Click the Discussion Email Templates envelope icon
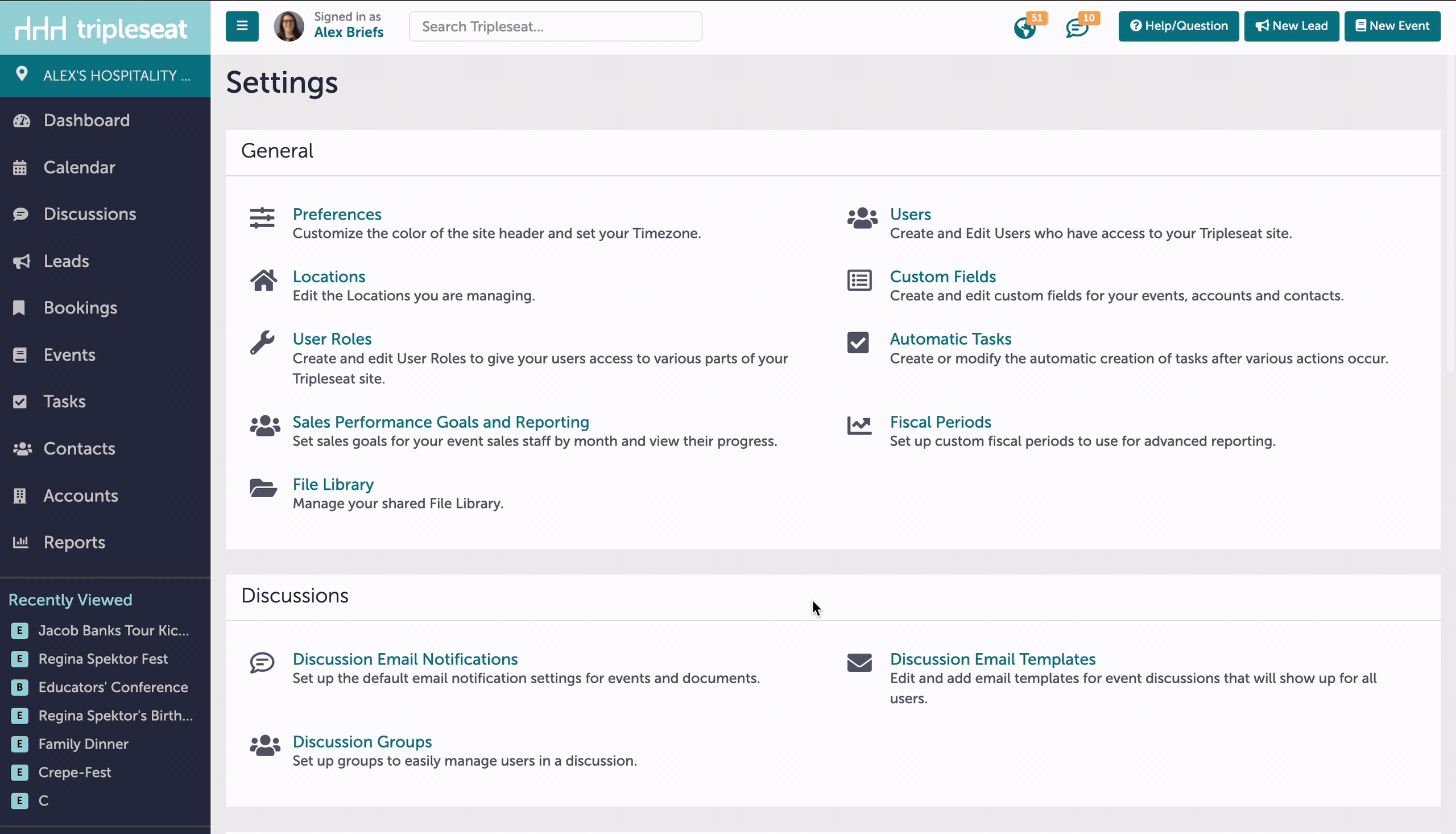1456x834 pixels. click(859, 663)
